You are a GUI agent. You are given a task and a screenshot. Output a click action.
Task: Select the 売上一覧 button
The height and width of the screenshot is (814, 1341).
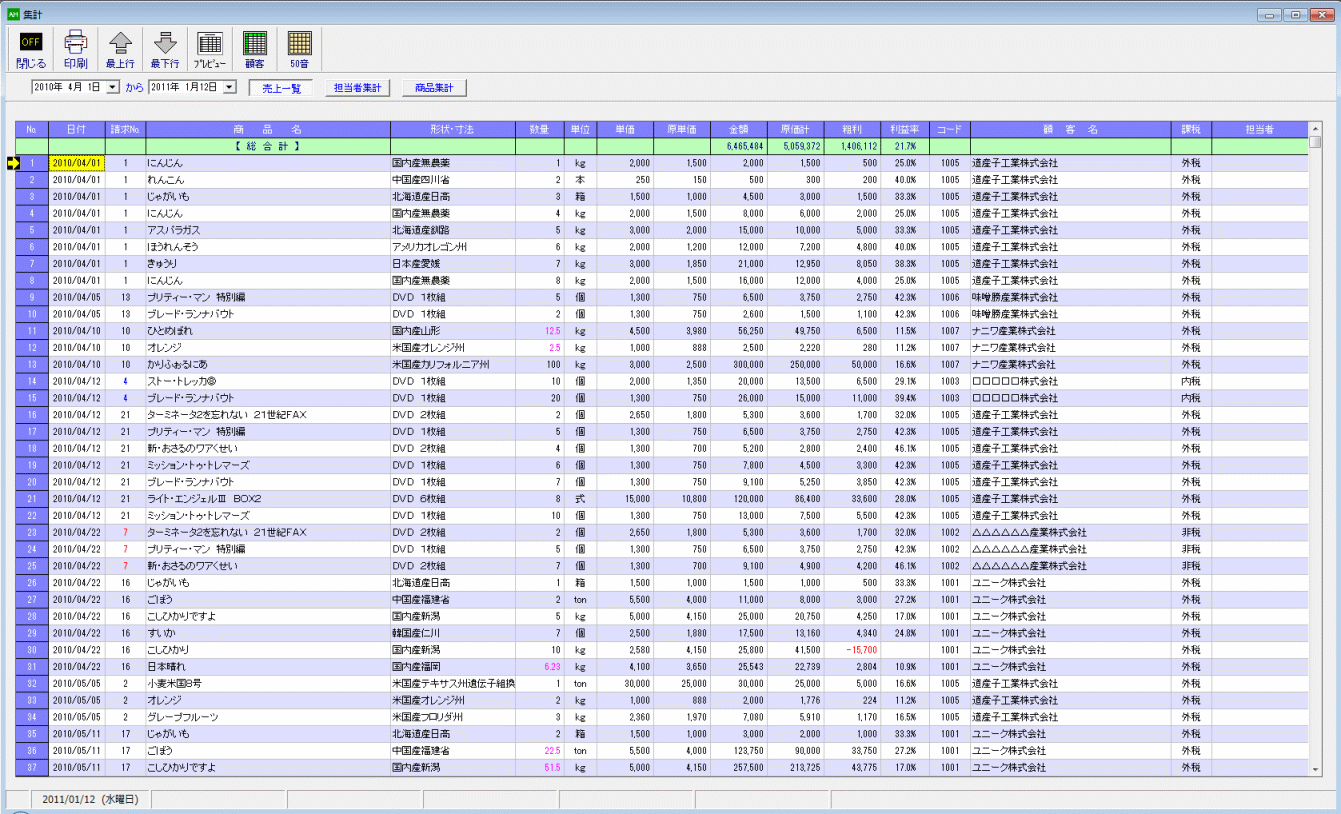[x=281, y=88]
